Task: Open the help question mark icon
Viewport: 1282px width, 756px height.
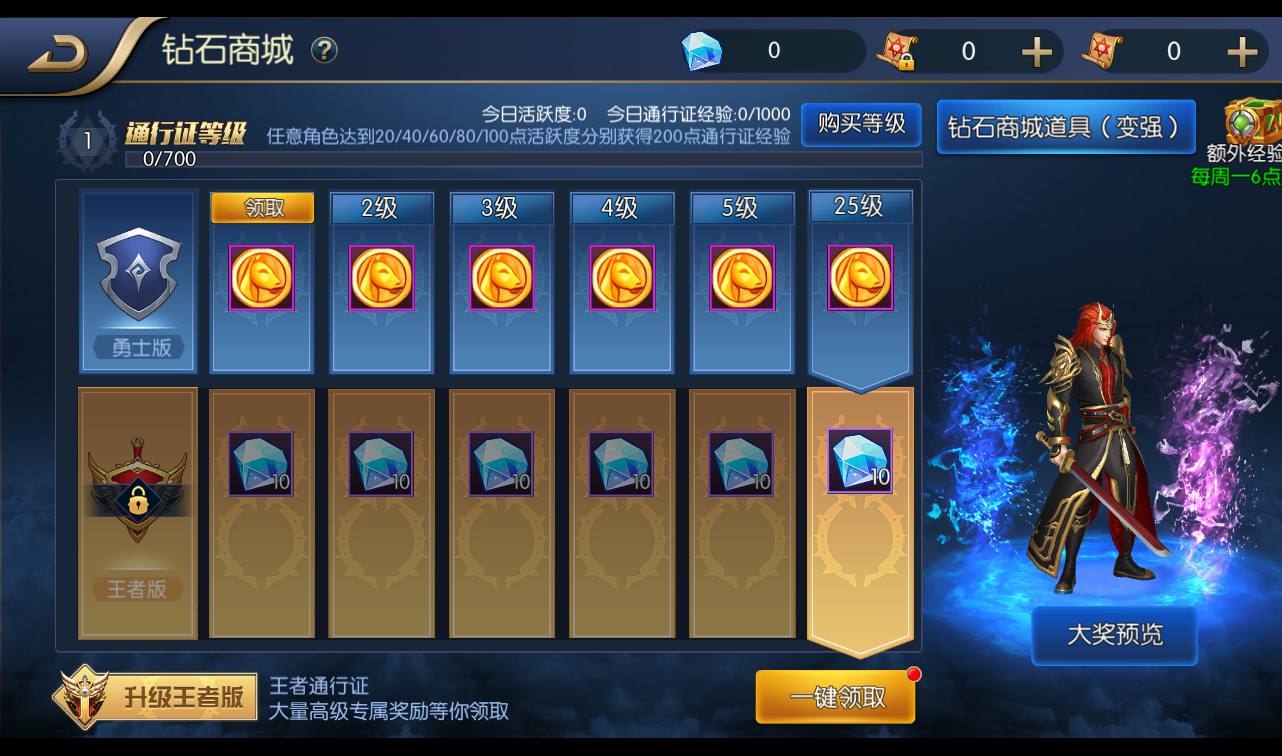Action: 324,50
